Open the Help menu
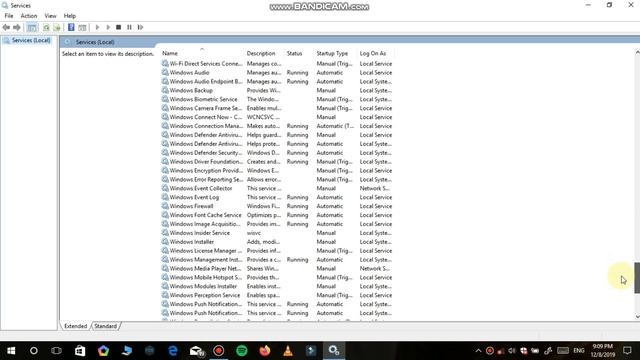640x360 pixels. pos(70,16)
